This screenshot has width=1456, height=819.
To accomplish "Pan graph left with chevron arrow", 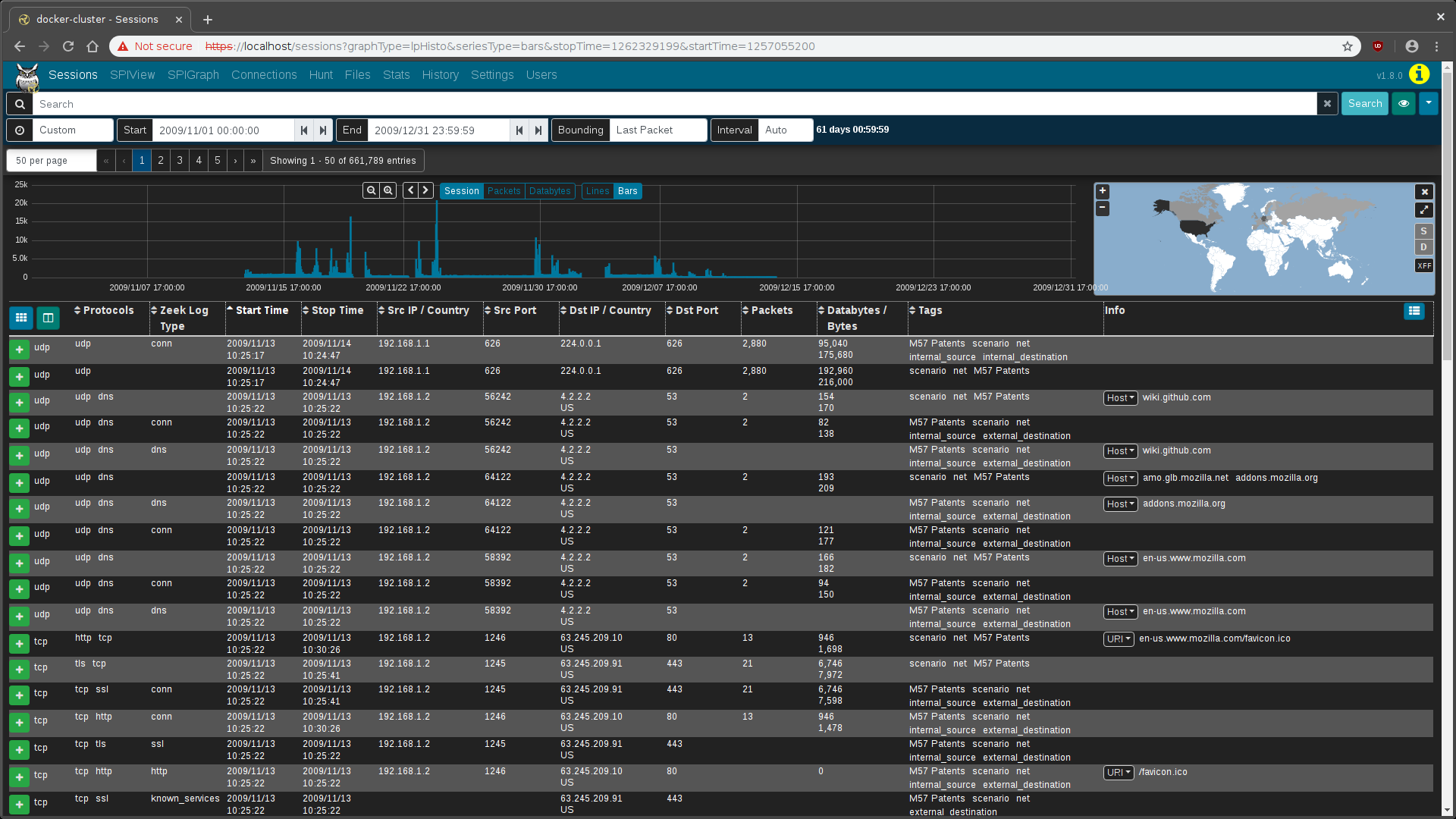I will (410, 191).
